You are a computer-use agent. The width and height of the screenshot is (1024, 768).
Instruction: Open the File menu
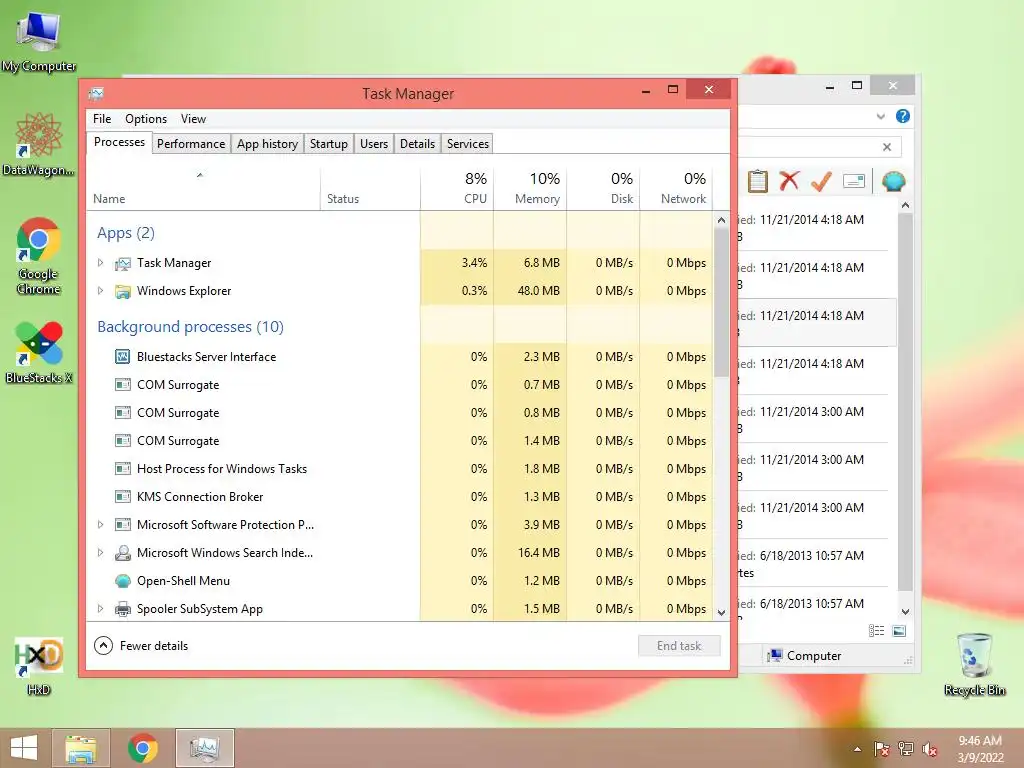coord(102,119)
